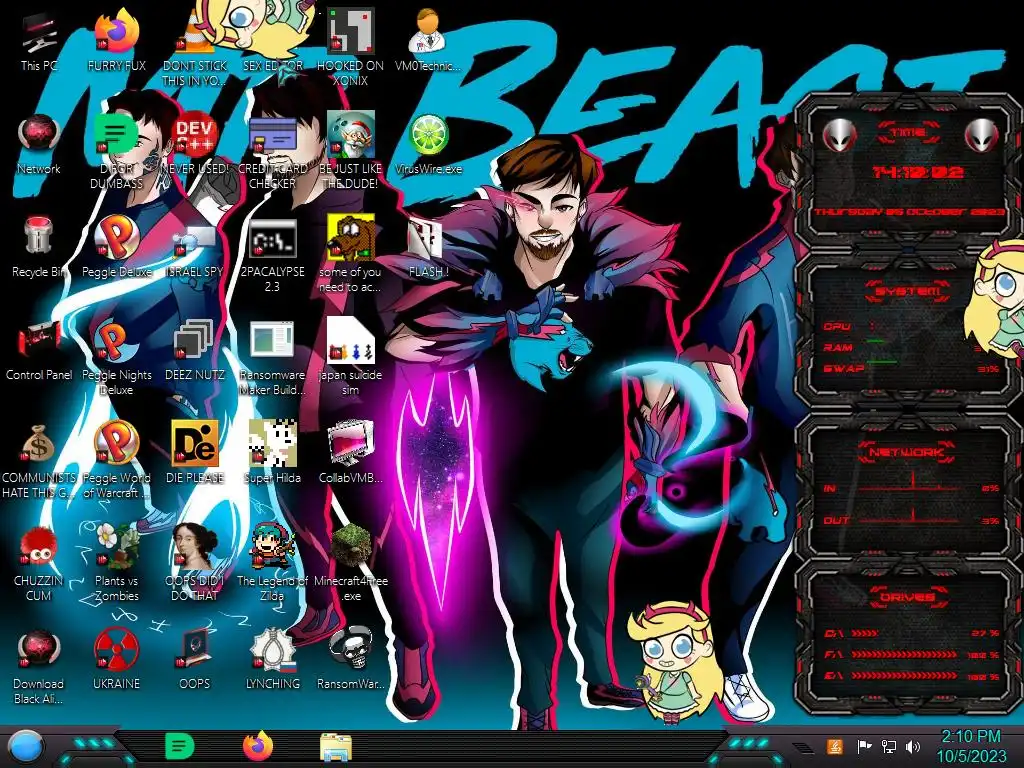Image resolution: width=1024 pixels, height=768 pixels.
Task: Click Java icon in system tray
Action: point(835,746)
